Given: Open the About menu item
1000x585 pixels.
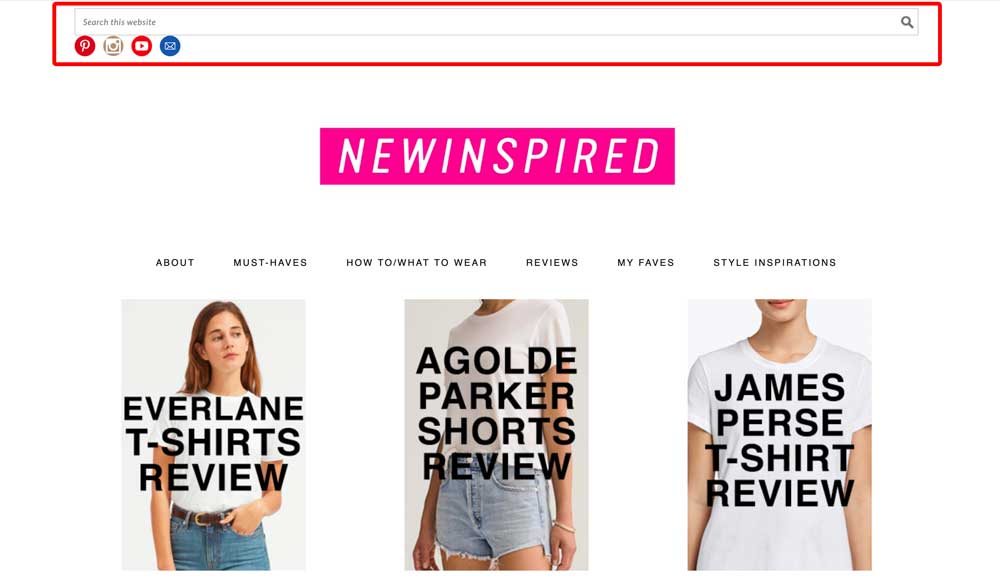Looking at the screenshot, I should 175,263.
